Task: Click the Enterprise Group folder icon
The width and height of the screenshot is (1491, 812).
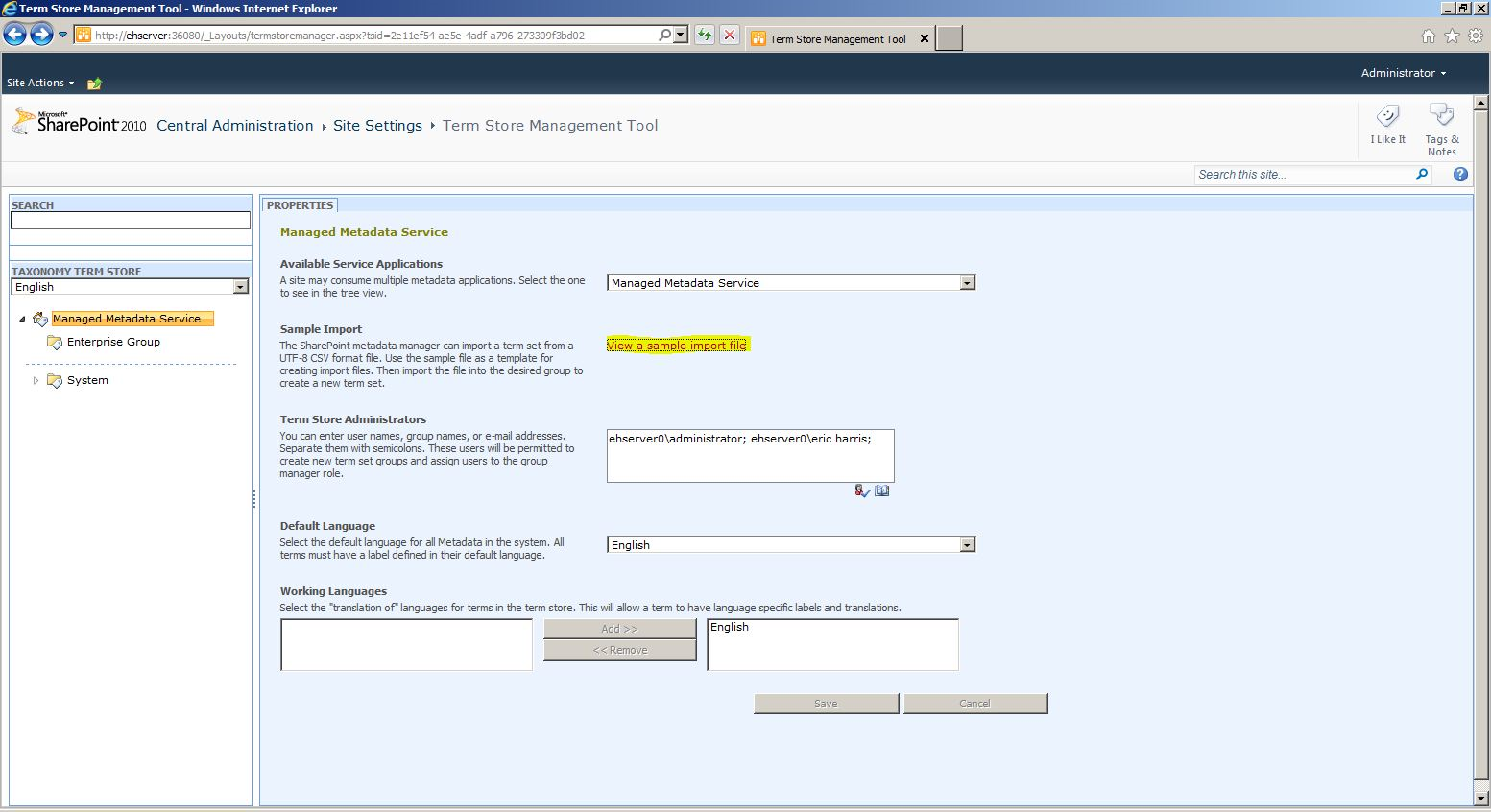Action: point(55,342)
